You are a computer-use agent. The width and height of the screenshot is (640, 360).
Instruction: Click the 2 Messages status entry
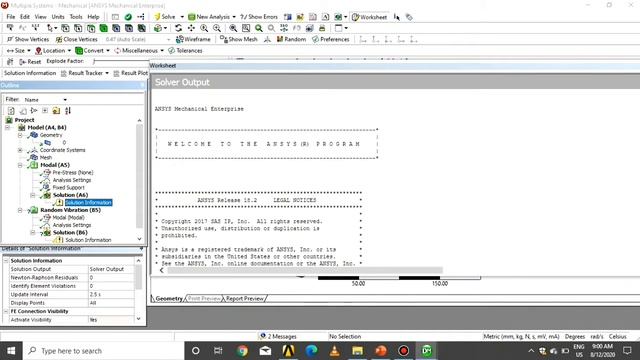coord(278,336)
